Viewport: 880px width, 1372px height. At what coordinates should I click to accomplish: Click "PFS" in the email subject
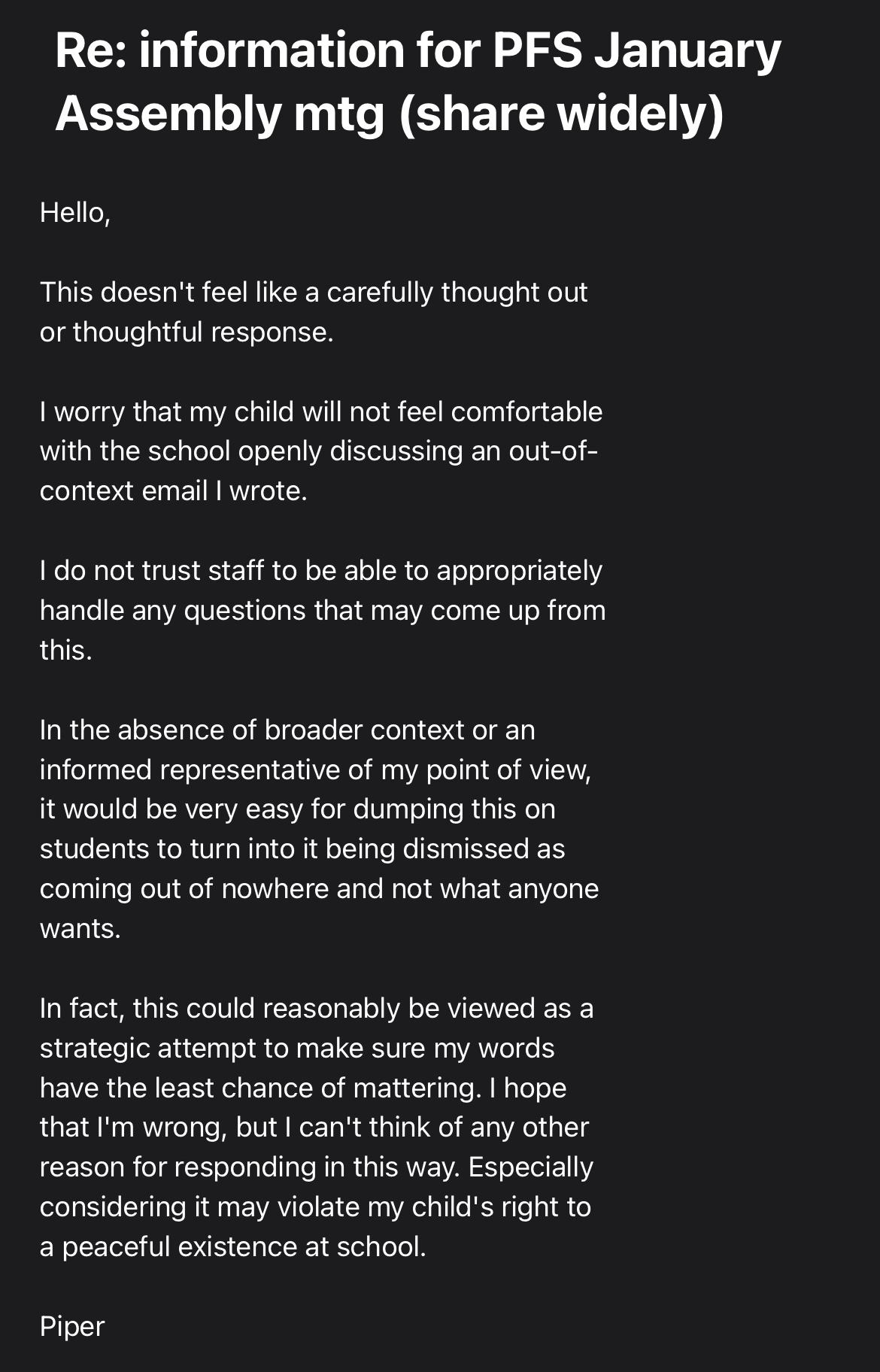click(538, 51)
